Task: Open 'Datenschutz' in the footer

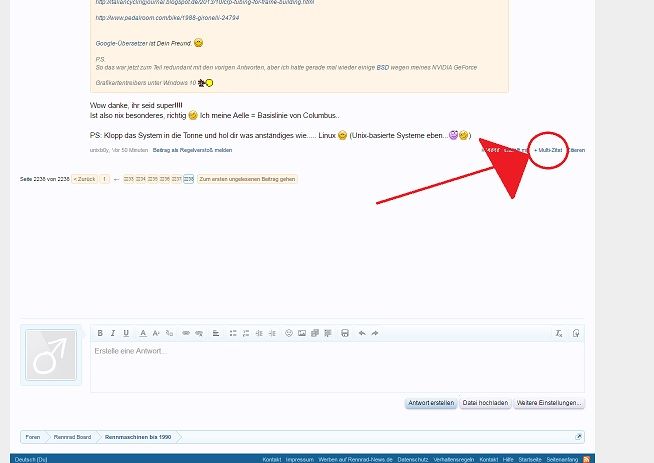Action: click(413, 459)
